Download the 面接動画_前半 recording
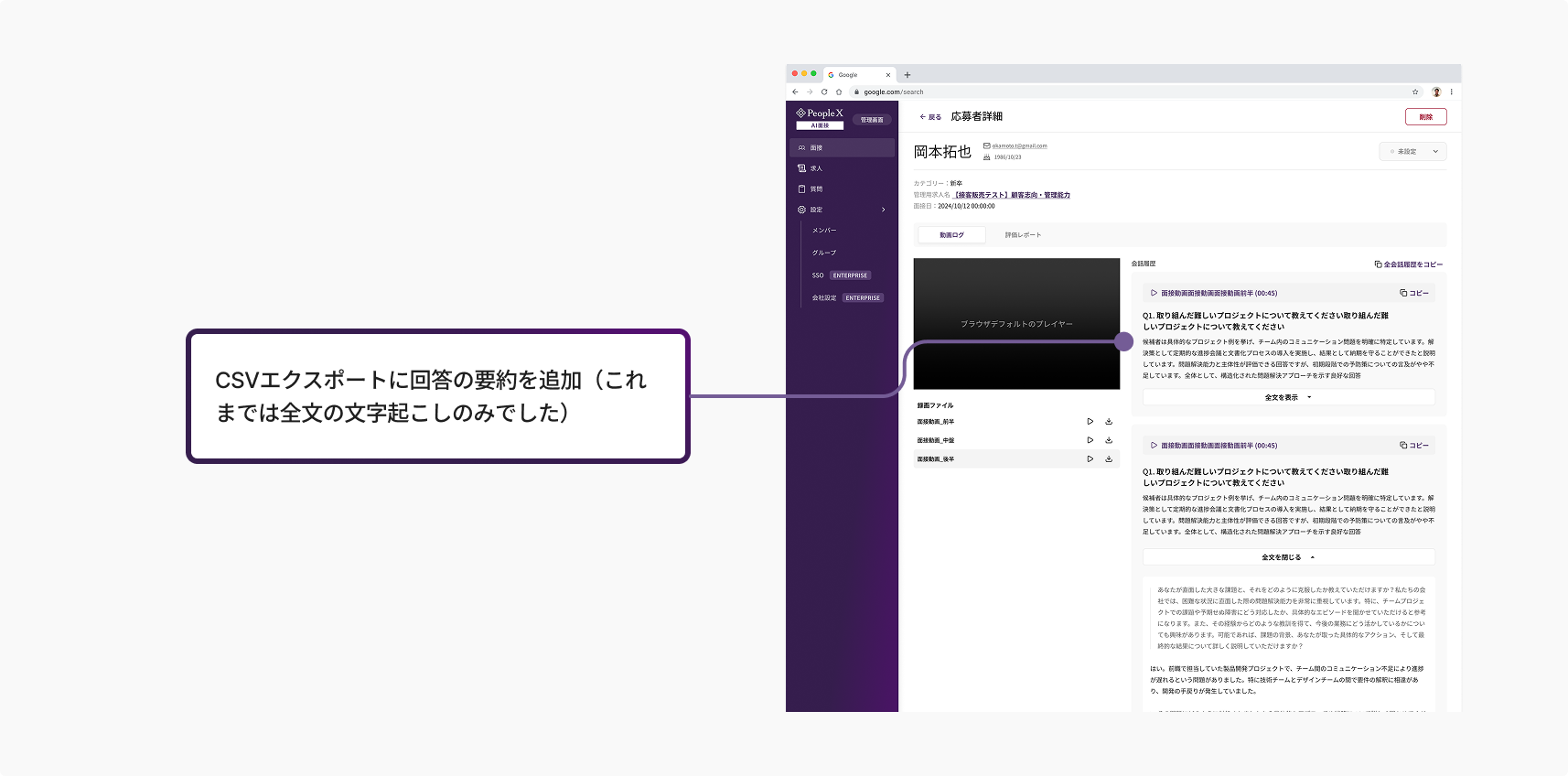1568x776 pixels. coord(1109,422)
